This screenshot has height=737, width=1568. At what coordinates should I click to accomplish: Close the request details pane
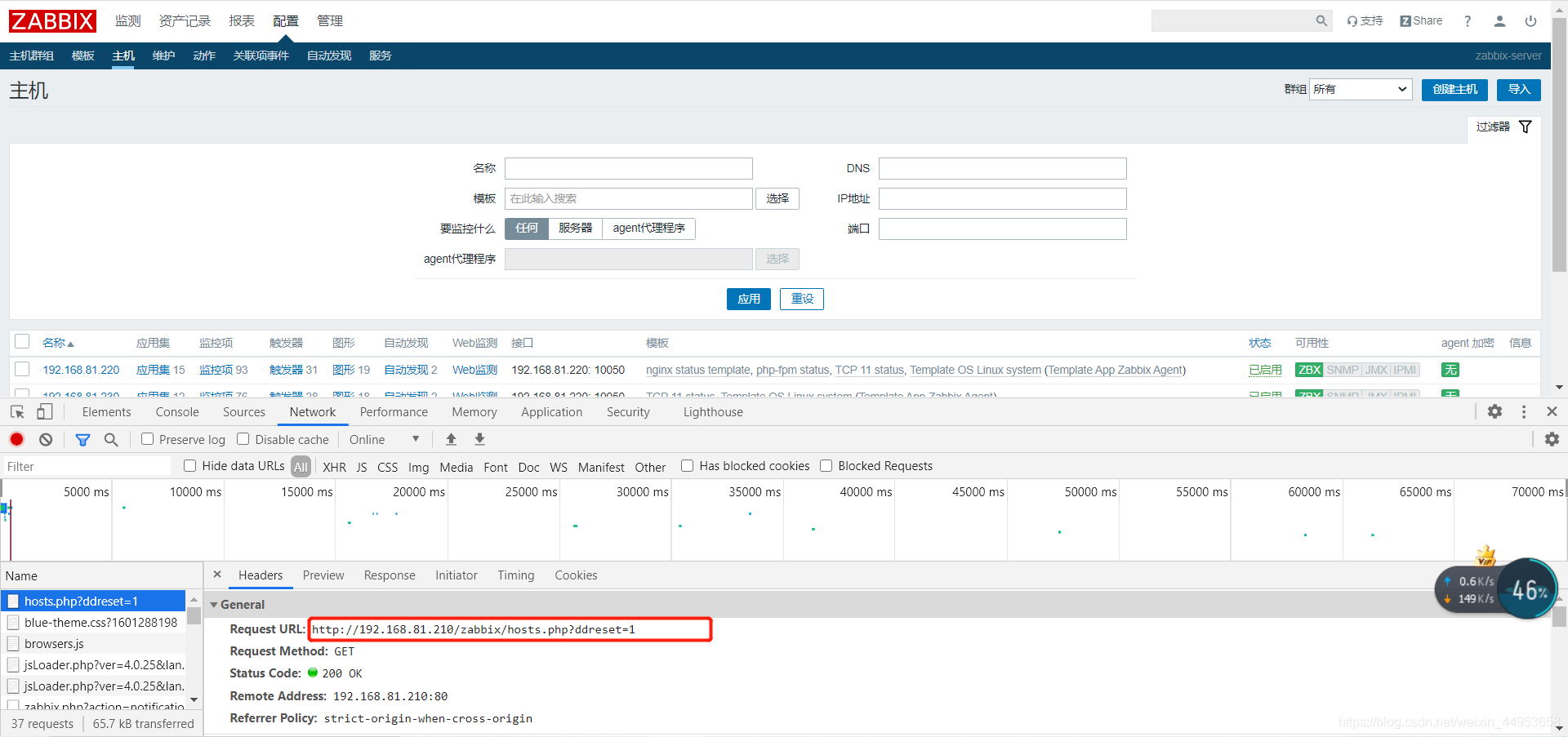click(217, 575)
